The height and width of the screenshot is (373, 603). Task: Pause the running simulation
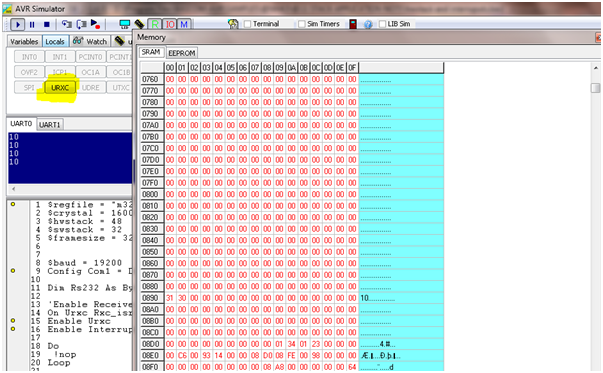point(32,25)
